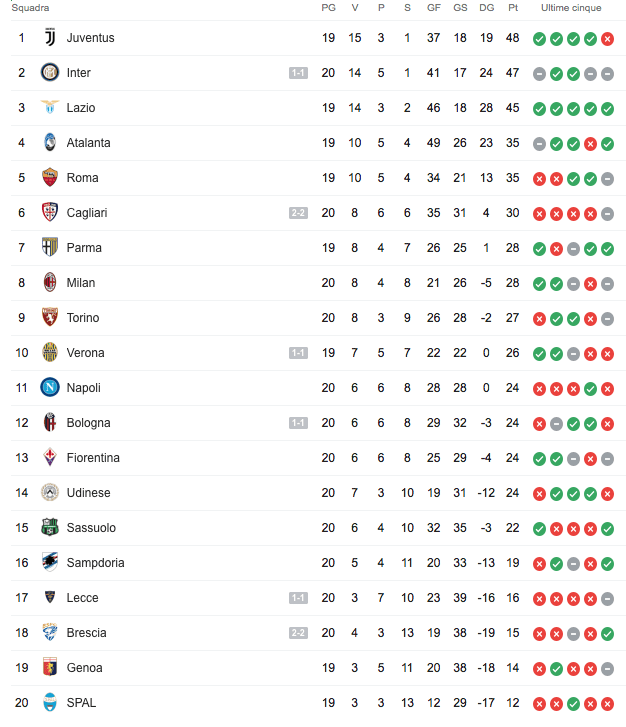The image size is (626, 727).
Task: Click the Milan team logo
Action: point(50,283)
